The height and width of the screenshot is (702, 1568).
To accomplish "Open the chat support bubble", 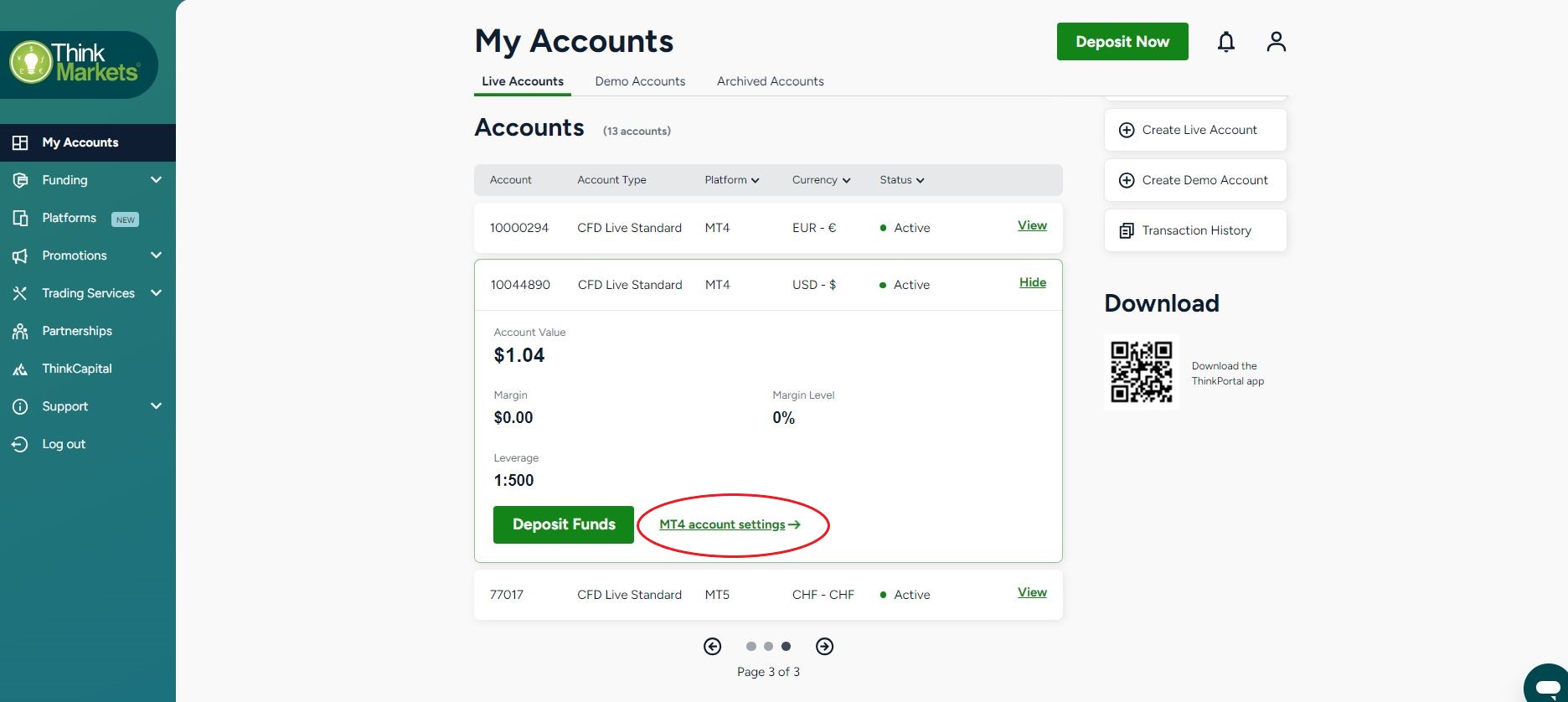I will point(1546,685).
